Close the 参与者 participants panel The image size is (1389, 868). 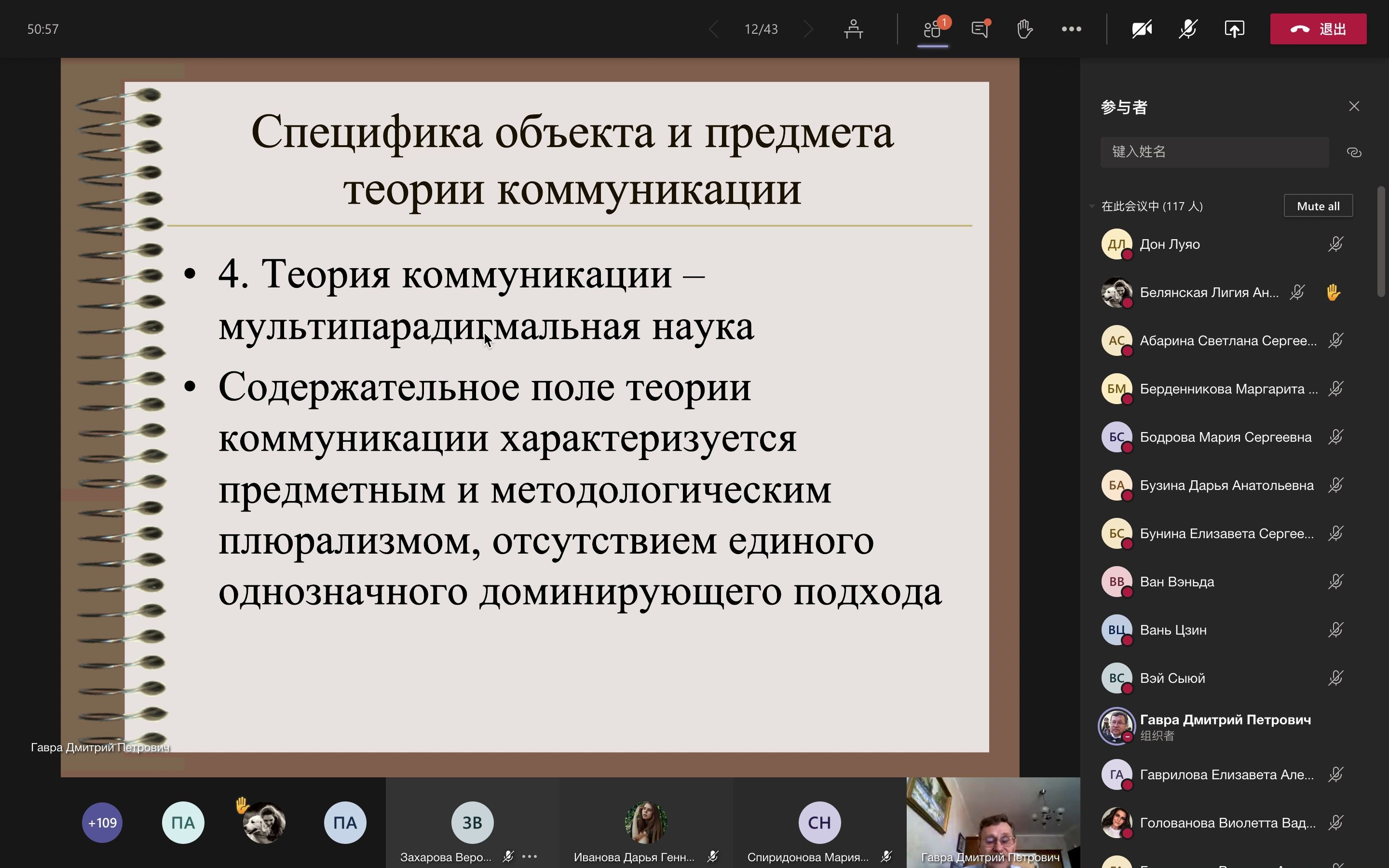(x=1354, y=106)
